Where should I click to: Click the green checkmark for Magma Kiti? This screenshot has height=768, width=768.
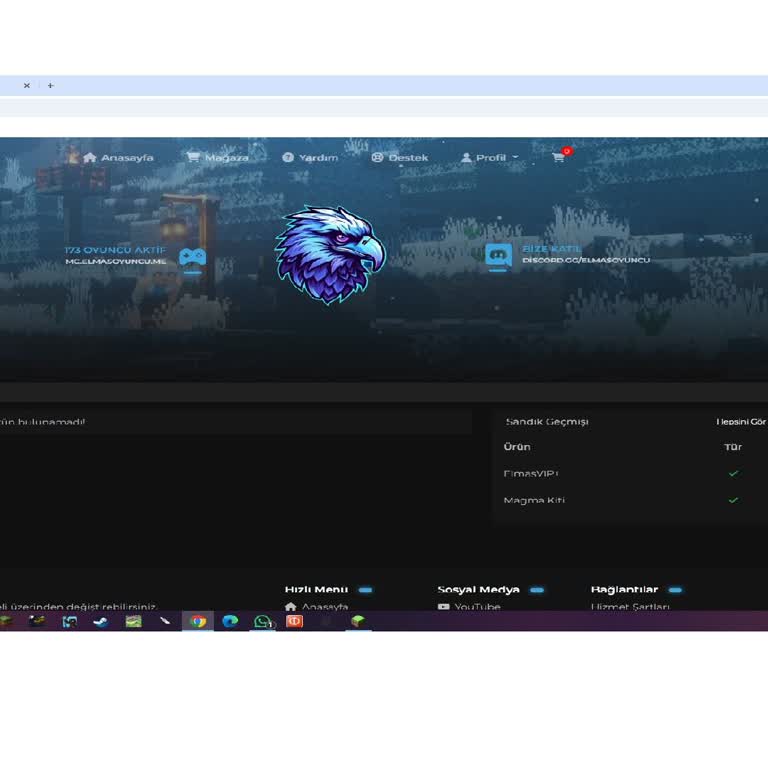click(x=733, y=500)
